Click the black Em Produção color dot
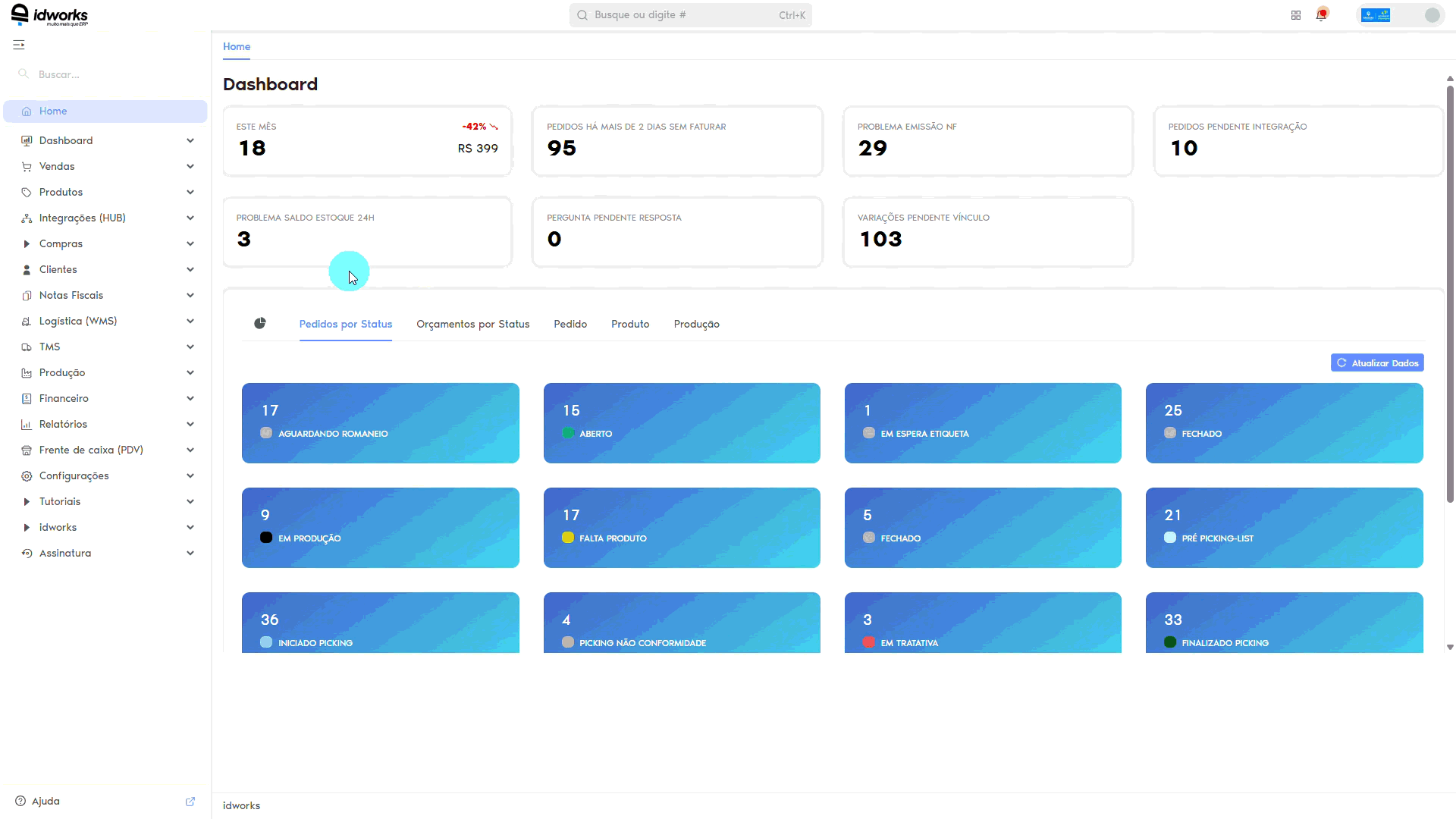This screenshot has height=819, width=1456. pos(266,538)
